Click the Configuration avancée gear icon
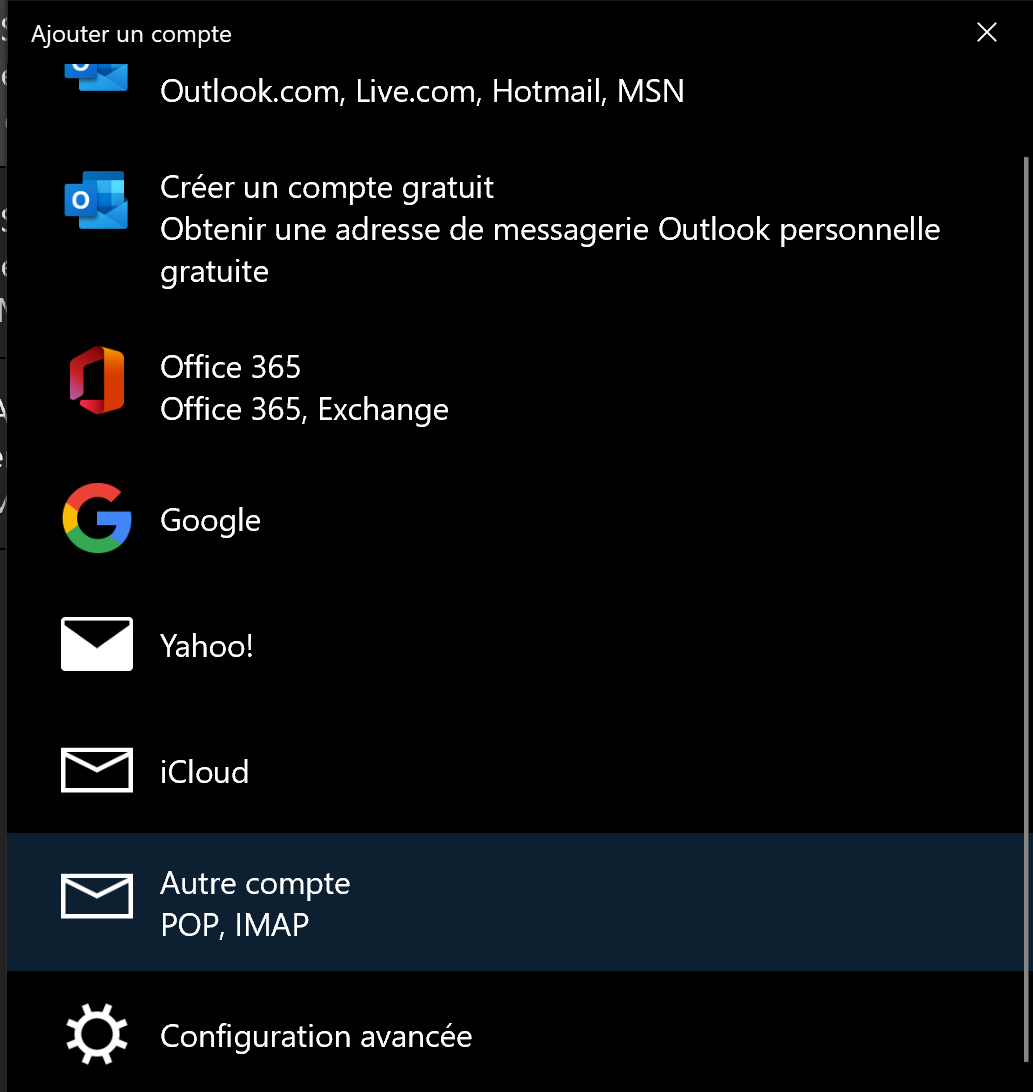 97,1035
